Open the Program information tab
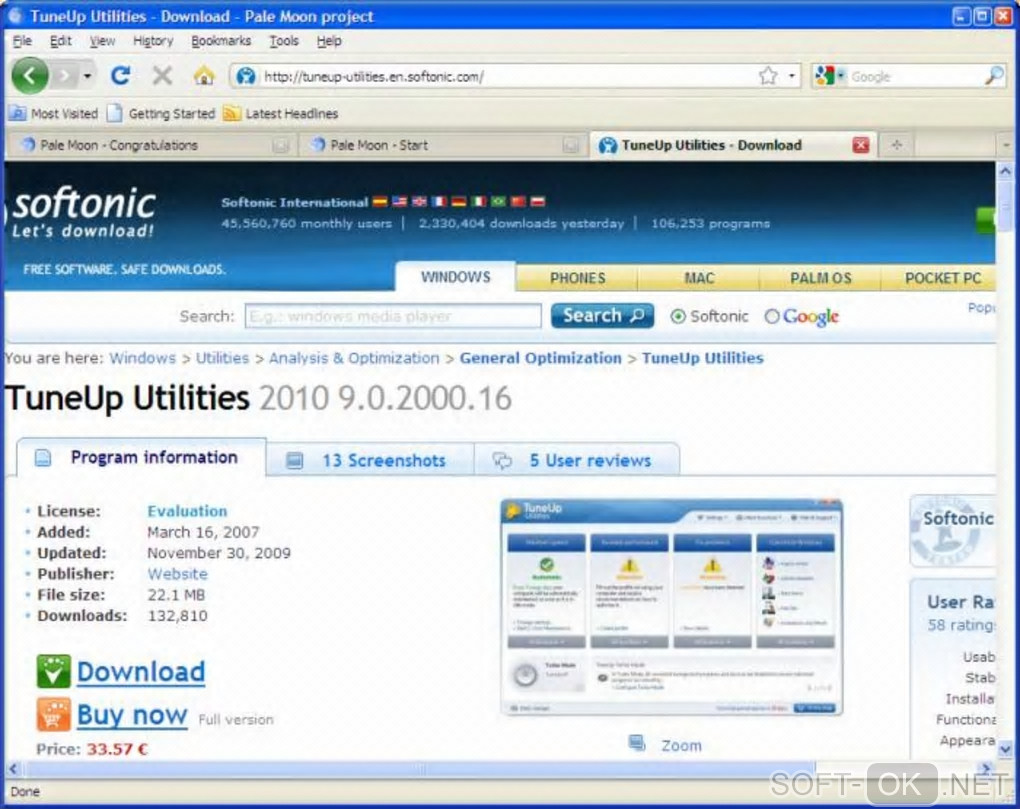Screen dimensions: 1020x809 142,457
